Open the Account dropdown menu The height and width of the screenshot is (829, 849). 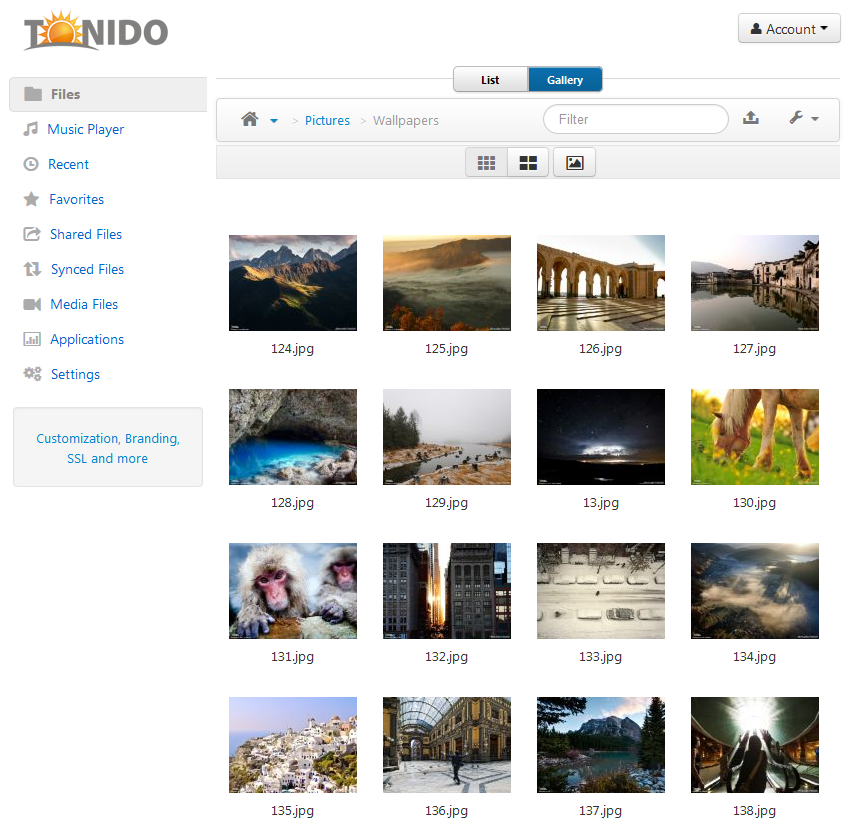coord(789,29)
